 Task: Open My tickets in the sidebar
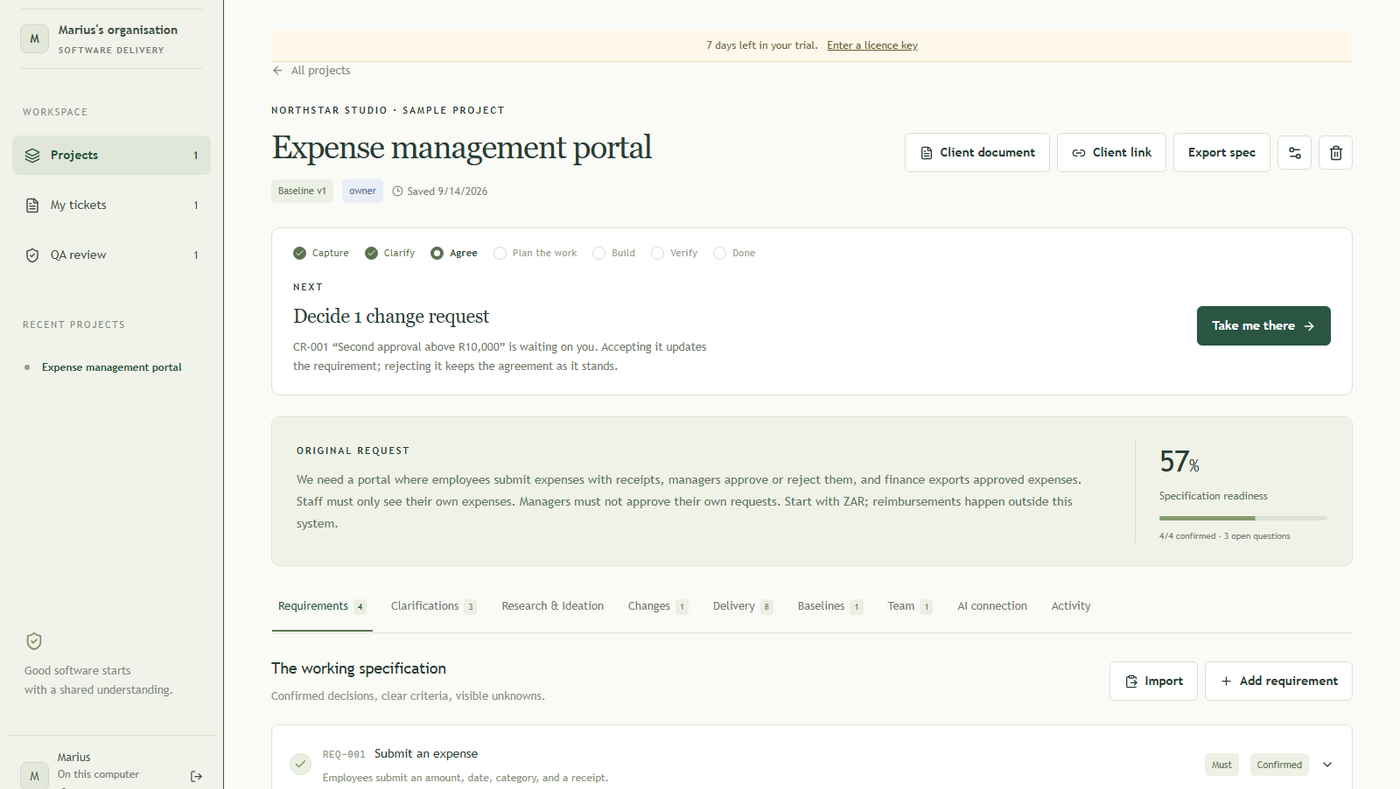112,205
